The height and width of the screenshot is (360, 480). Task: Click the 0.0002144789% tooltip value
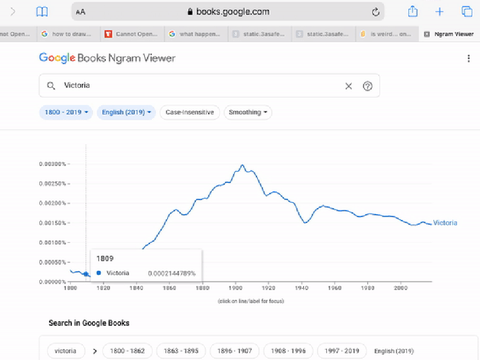pyautogui.click(x=172, y=273)
